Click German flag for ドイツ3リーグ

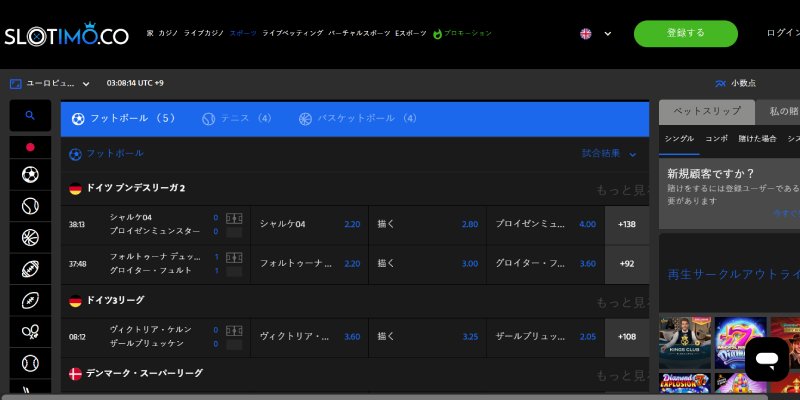tap(76, 301)
